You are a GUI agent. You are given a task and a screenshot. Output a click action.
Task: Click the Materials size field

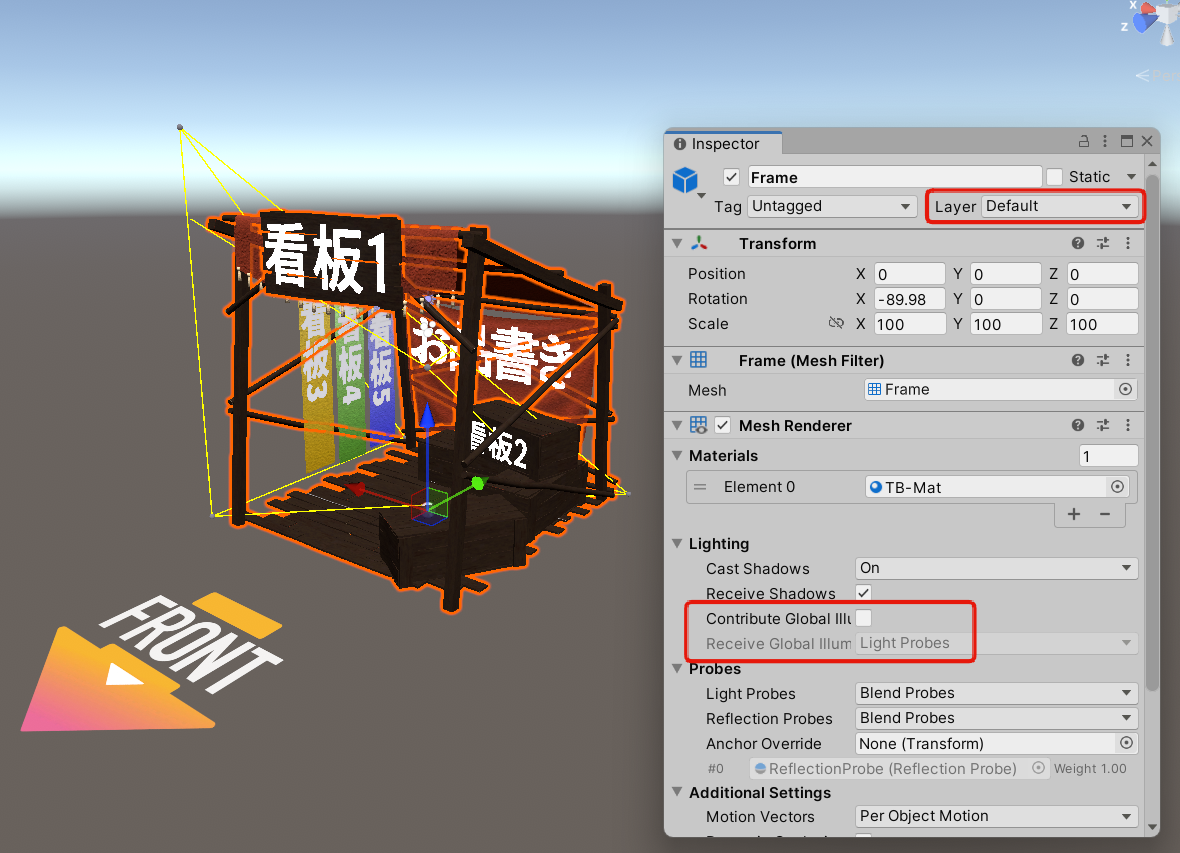pos(1109,455)
